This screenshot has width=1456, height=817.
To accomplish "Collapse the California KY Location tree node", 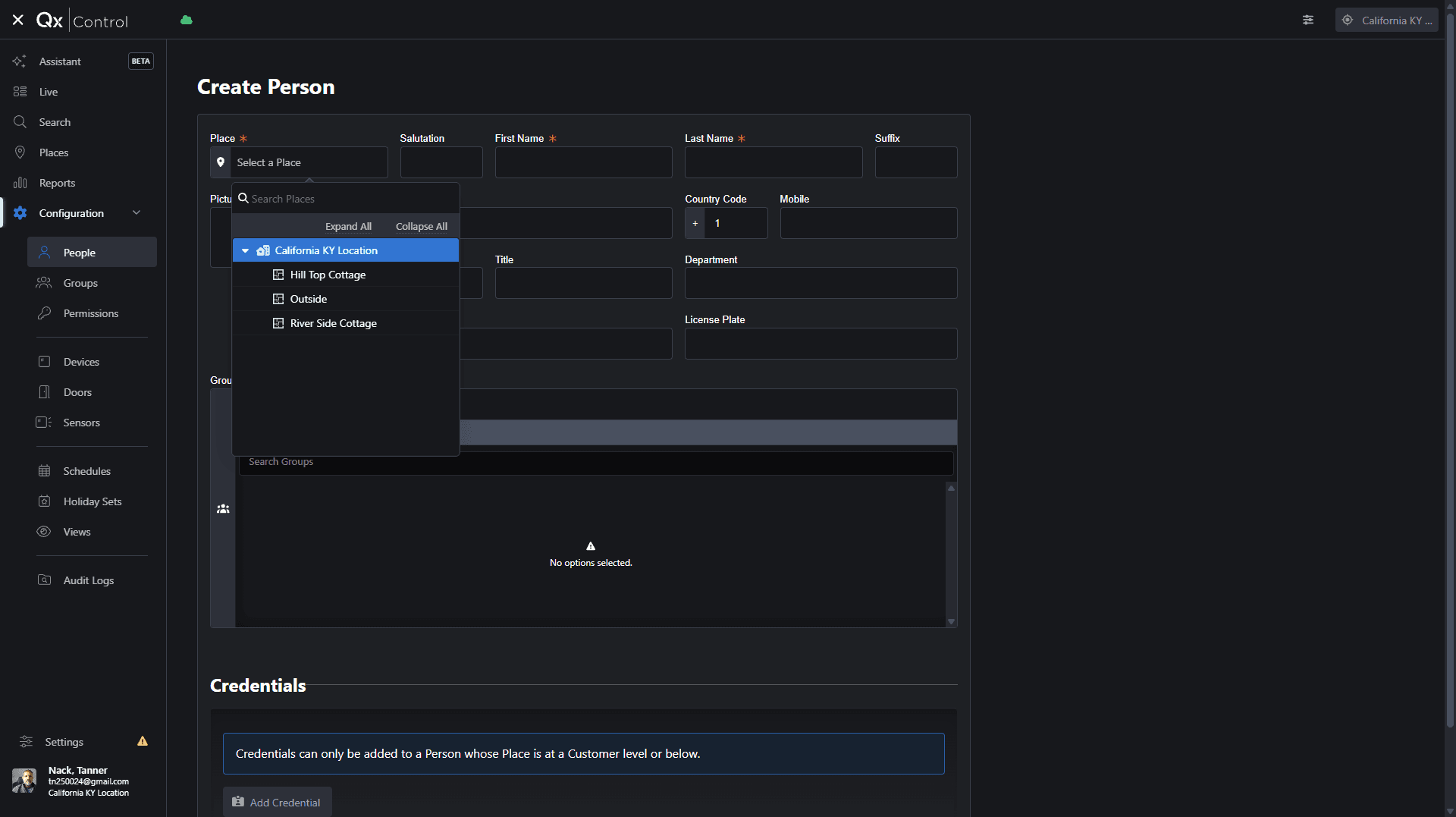I will 245,250.
